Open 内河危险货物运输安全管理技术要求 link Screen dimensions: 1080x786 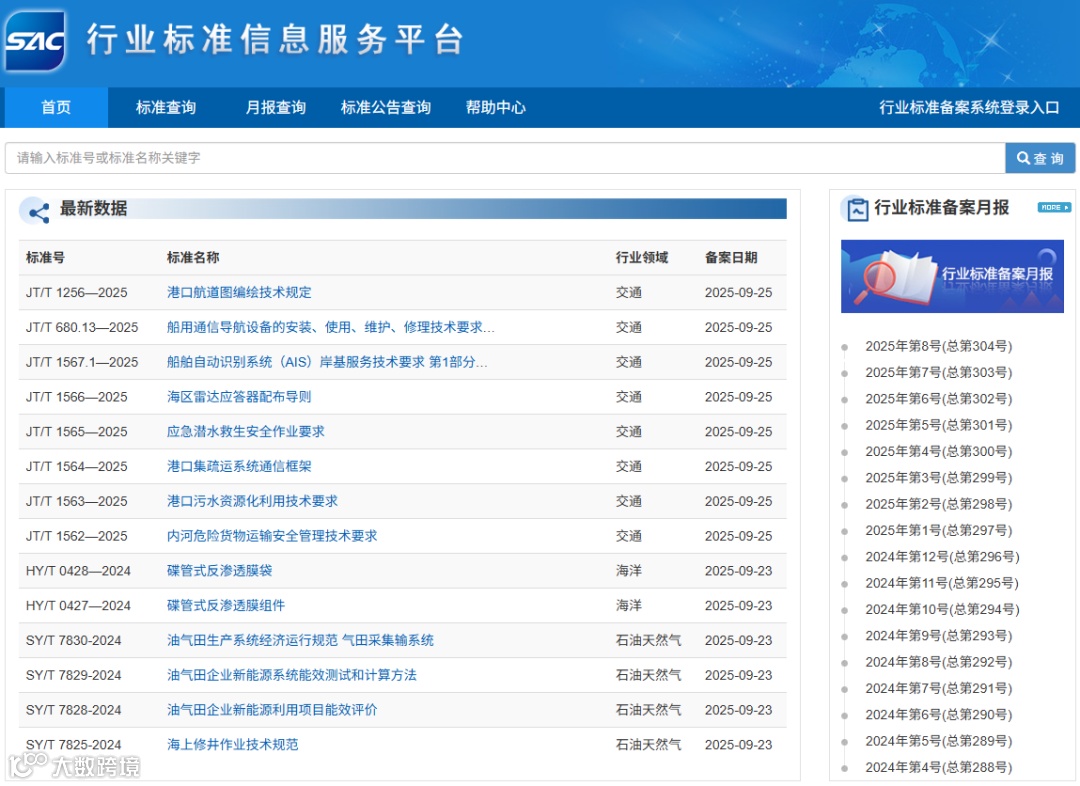tap(272, 536)
